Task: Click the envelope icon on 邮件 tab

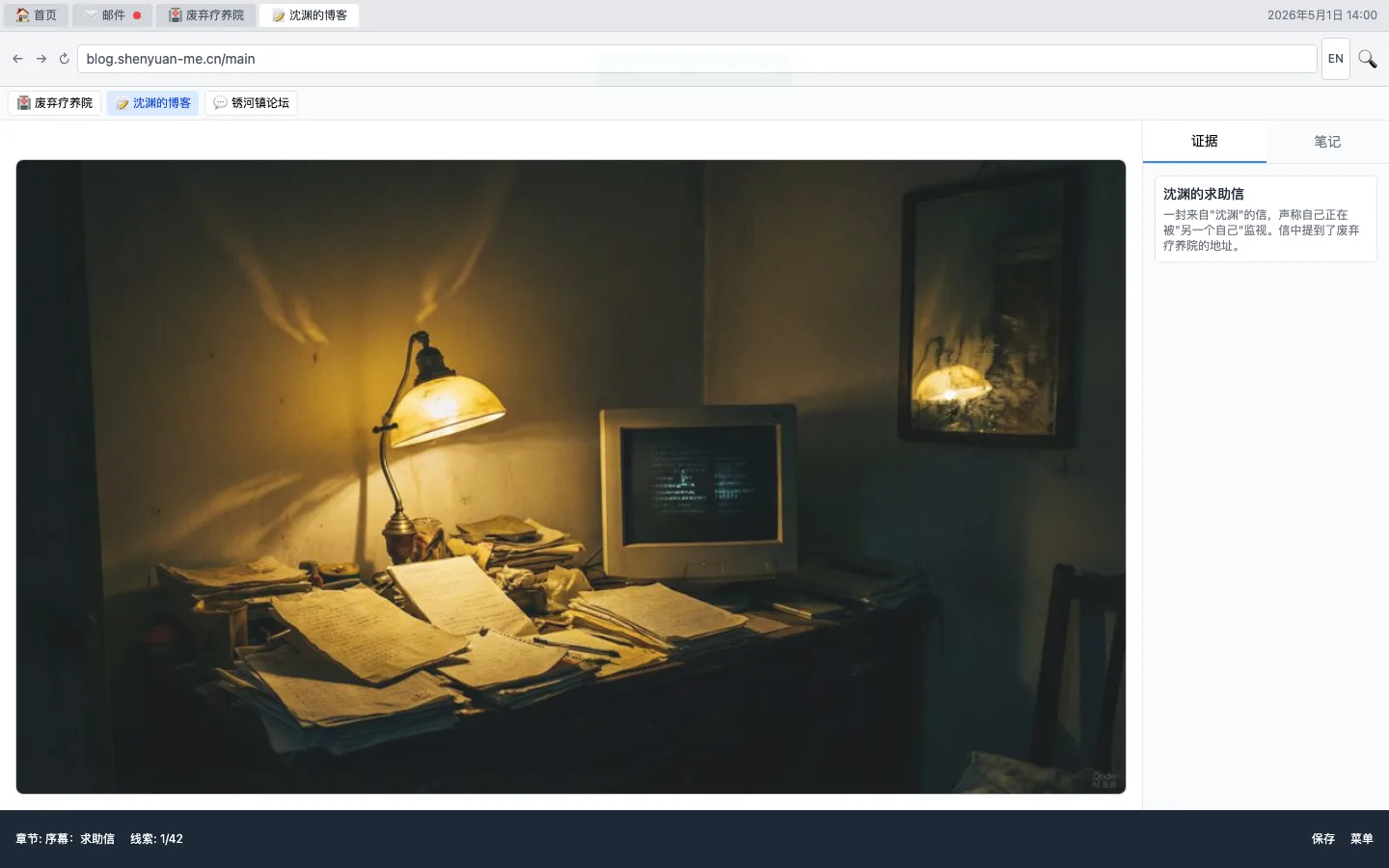Action: pyautogui.click(x=91, y=15)
